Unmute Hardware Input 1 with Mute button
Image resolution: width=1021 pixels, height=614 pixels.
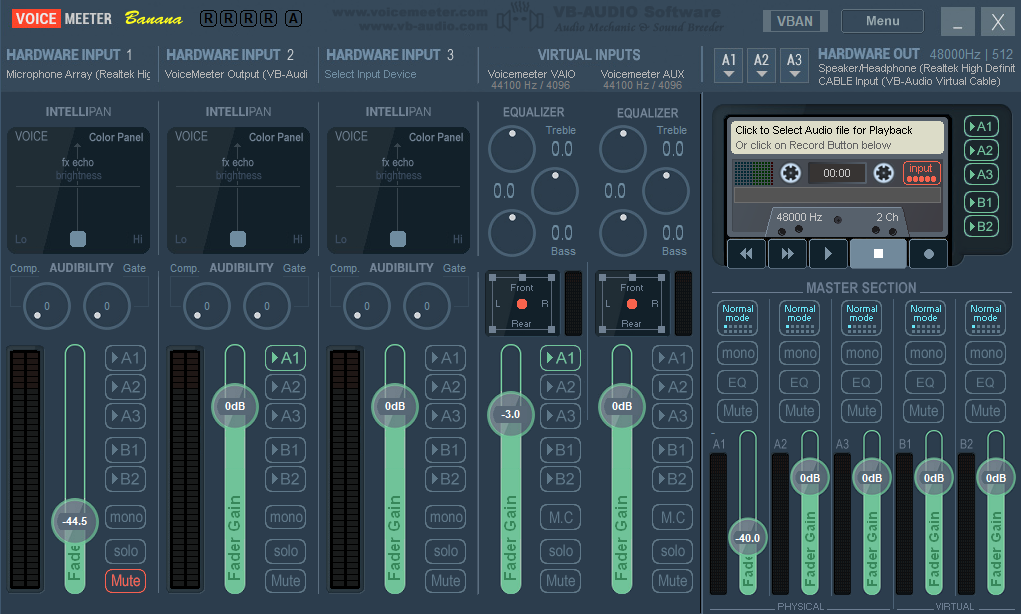[125, 581]
